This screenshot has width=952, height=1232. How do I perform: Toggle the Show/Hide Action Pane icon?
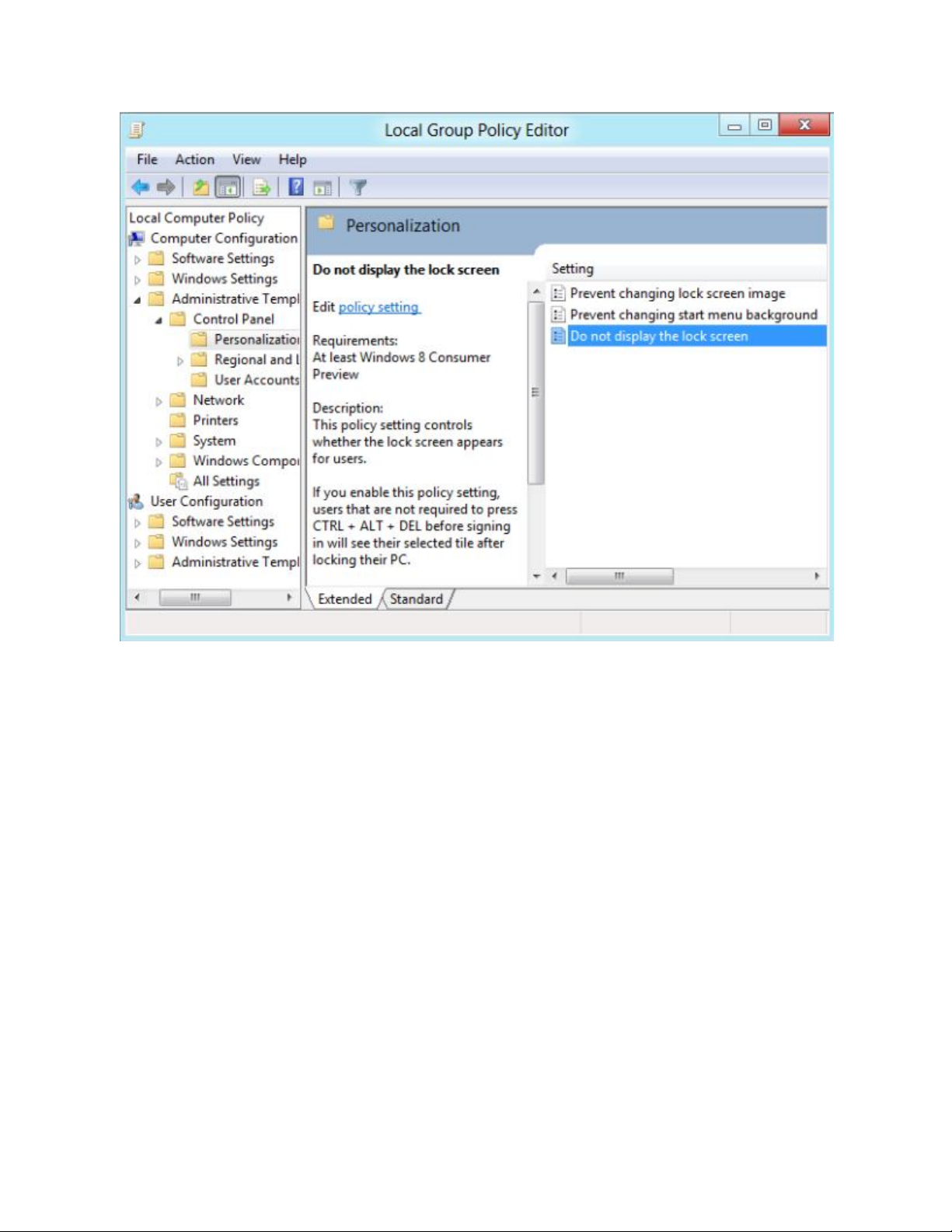(323, 187)
